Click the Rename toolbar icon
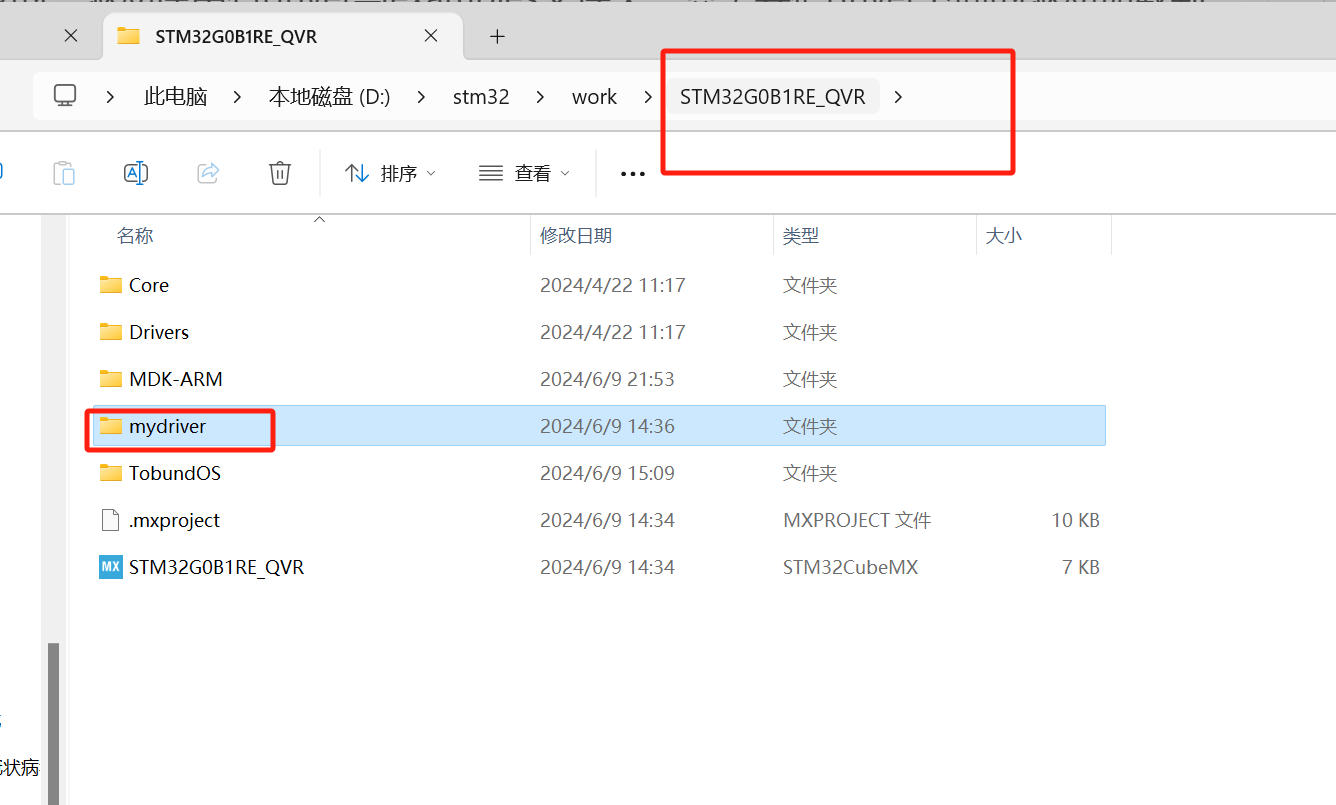The width and height of the screenshot is (1336, 805). [136, 173]
